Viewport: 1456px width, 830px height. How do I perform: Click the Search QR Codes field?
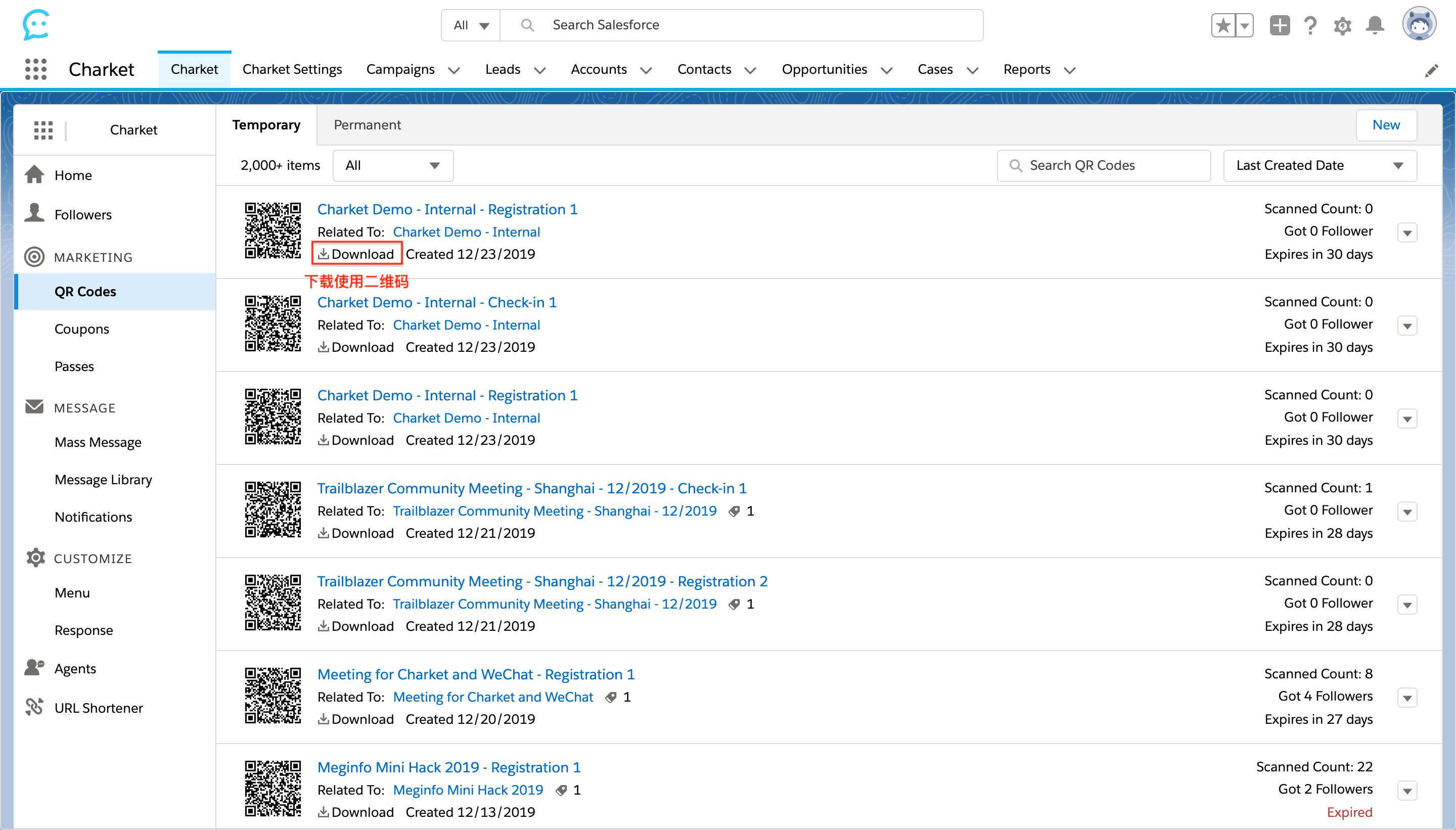pos(1103,165)
